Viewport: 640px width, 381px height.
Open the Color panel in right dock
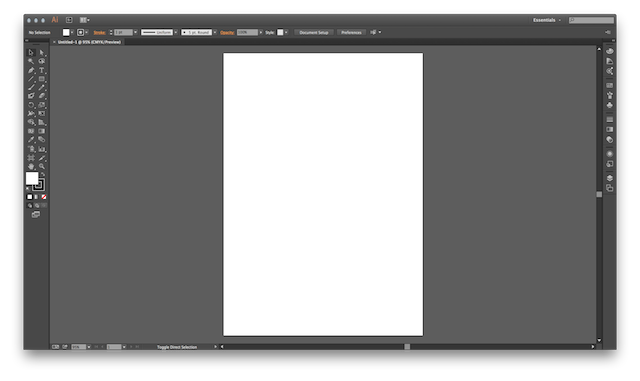(609, 51)
